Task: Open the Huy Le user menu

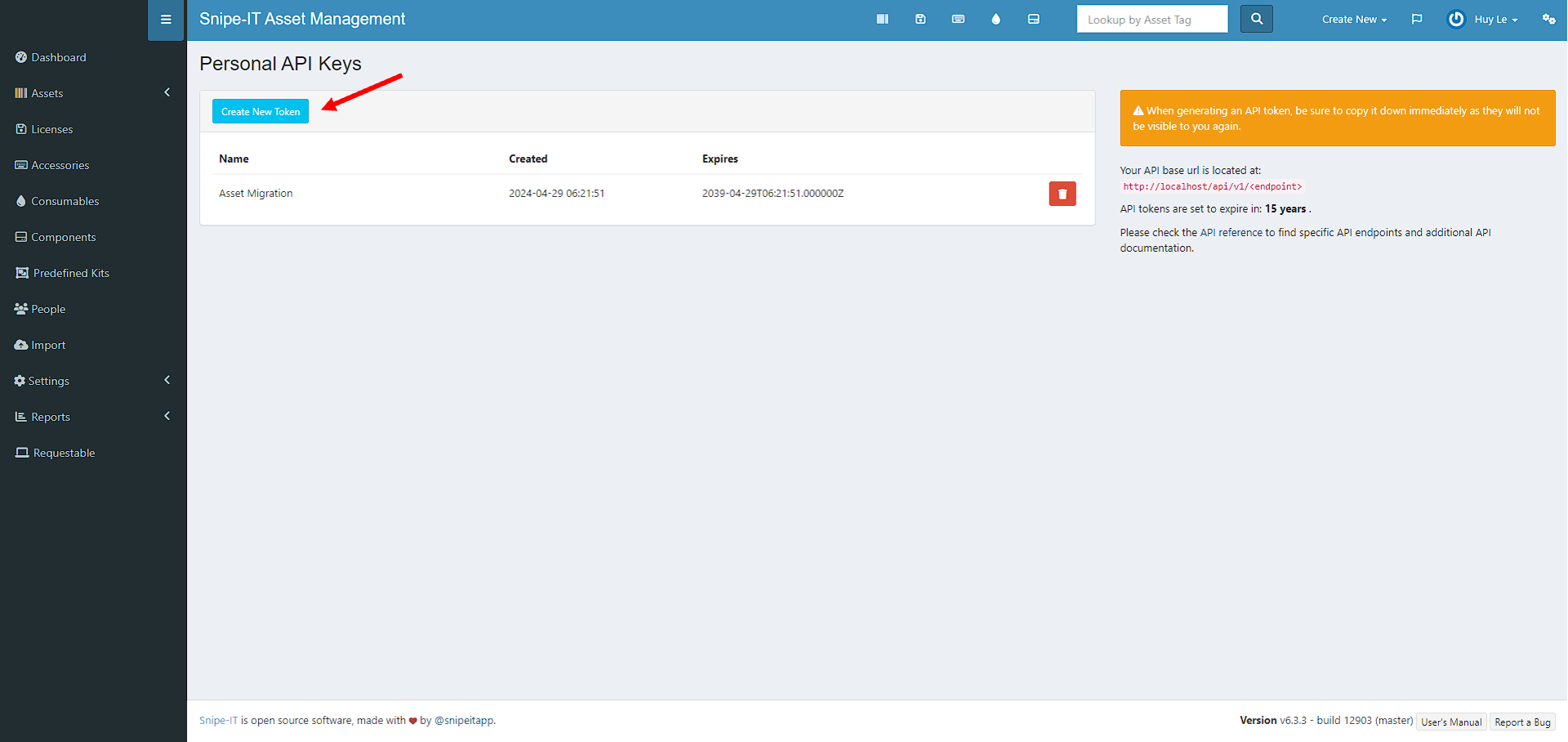Action: tap(1483, 20)
